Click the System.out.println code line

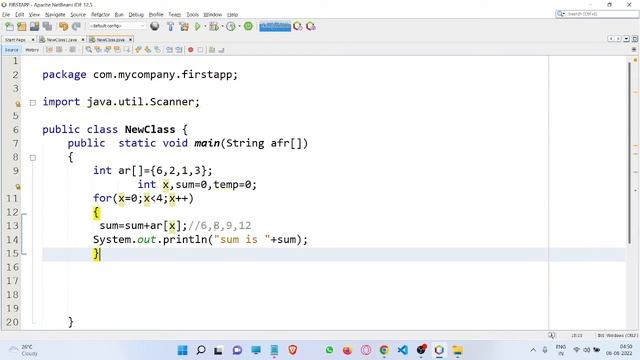(200, 240)
